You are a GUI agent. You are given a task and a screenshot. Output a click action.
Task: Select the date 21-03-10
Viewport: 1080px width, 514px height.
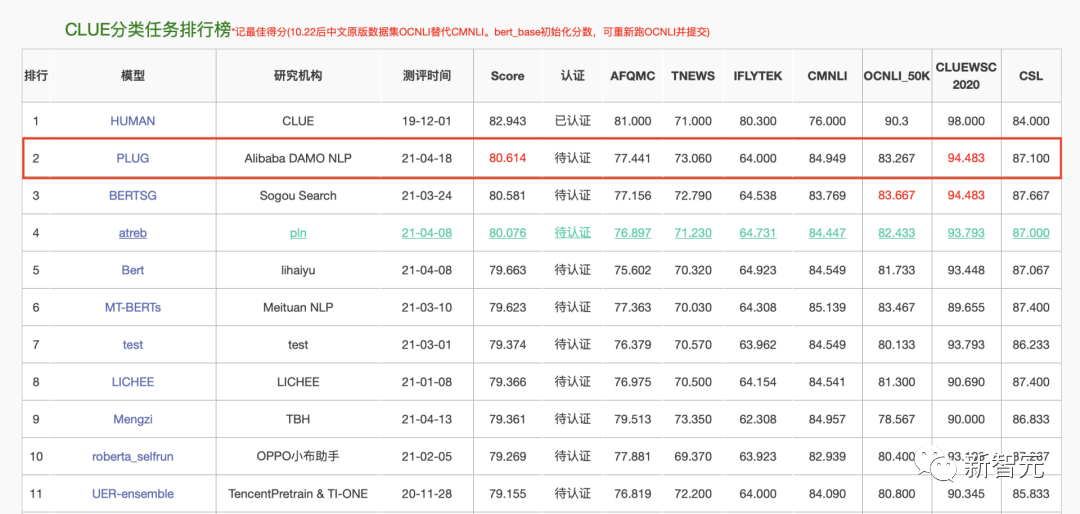coord(426,307)
